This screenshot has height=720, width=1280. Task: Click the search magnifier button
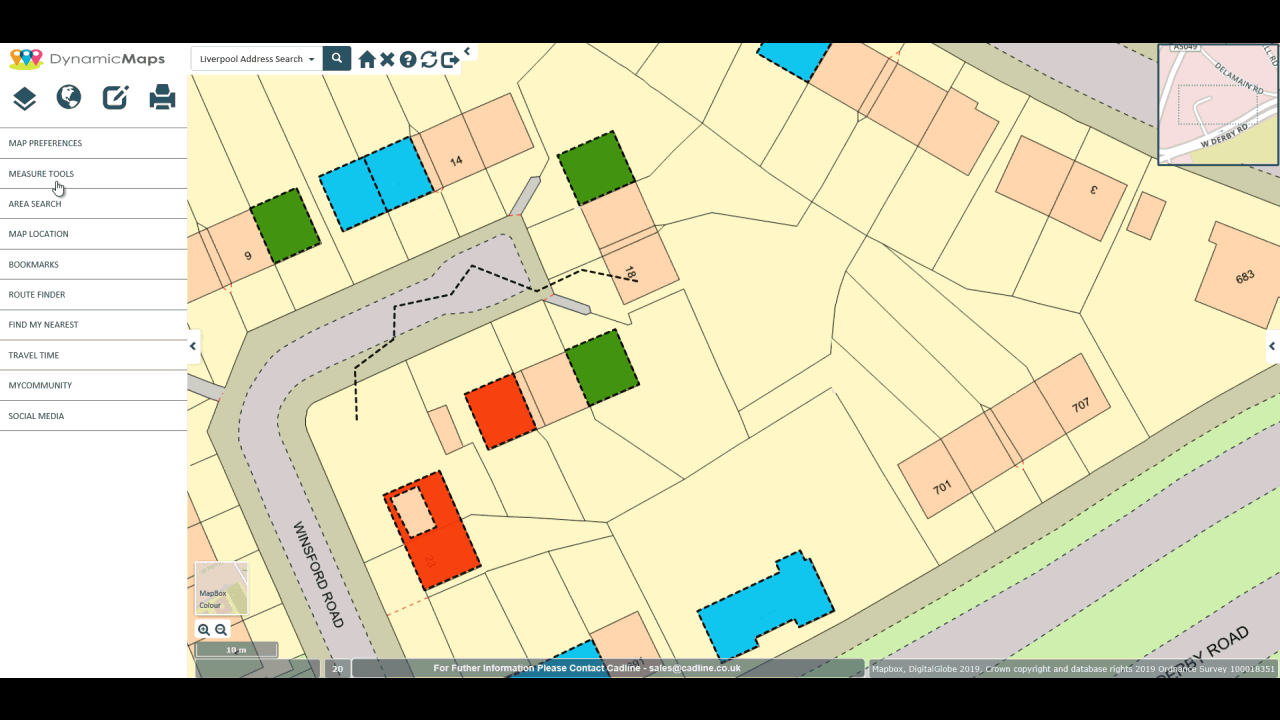337,59
